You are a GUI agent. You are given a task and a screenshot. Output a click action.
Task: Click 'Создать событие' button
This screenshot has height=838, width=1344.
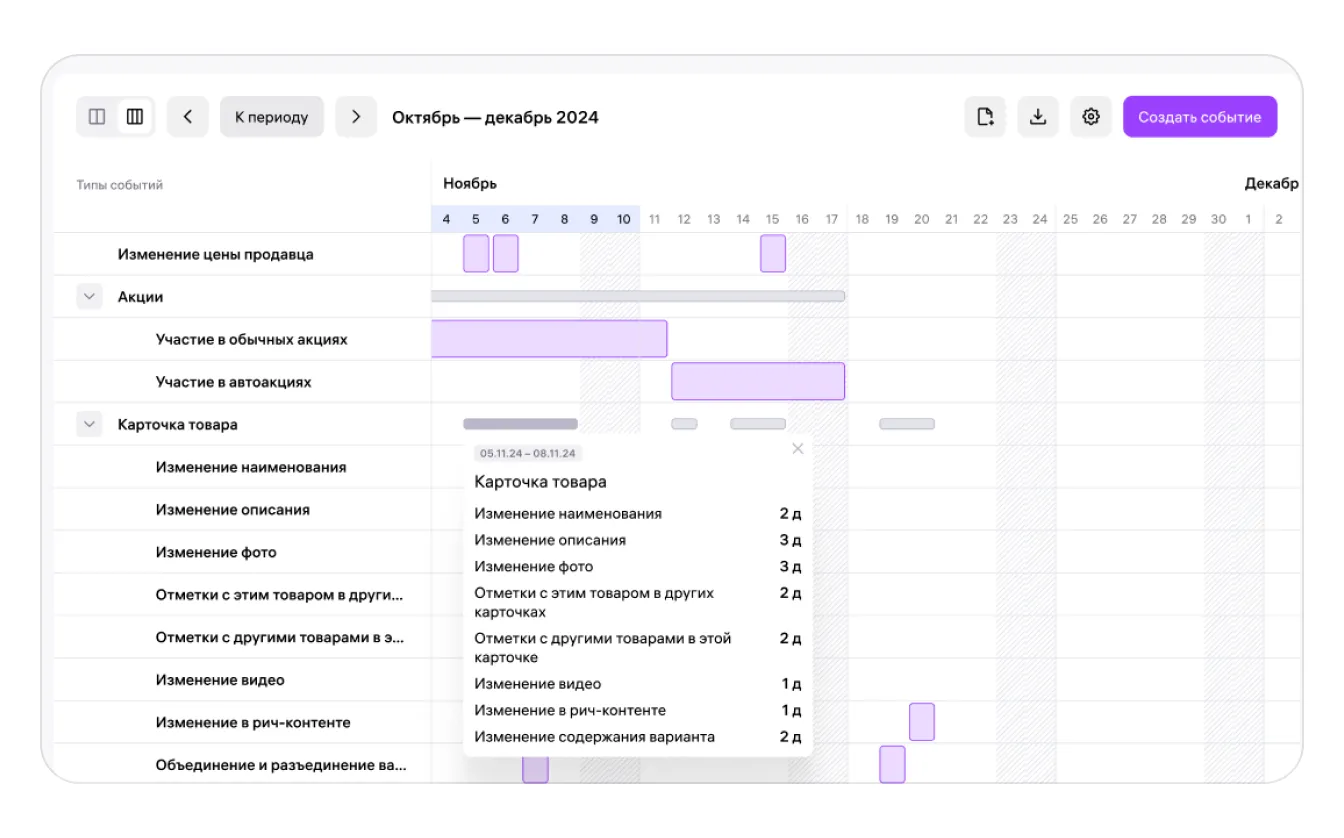click(x=1199, y=117)
